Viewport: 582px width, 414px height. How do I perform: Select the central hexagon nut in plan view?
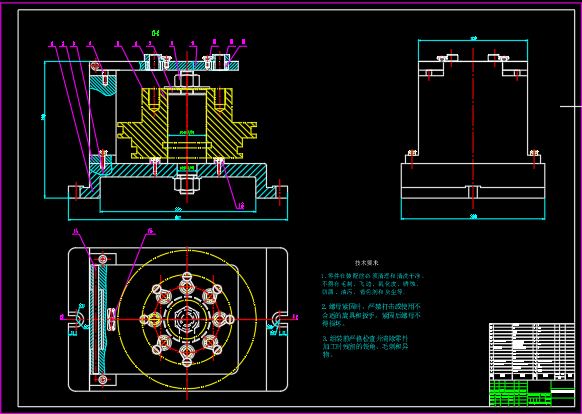pyautogui.click(x=187, y=319)
